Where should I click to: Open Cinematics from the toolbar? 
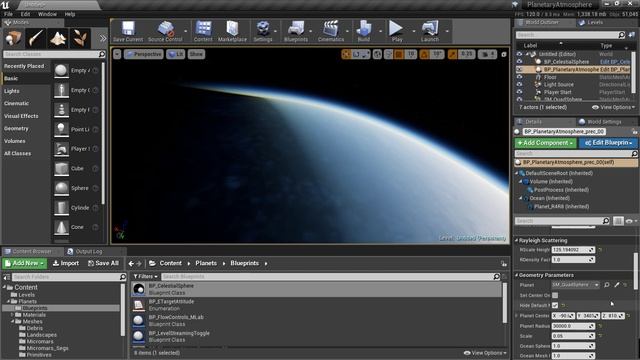coord(331,31)
